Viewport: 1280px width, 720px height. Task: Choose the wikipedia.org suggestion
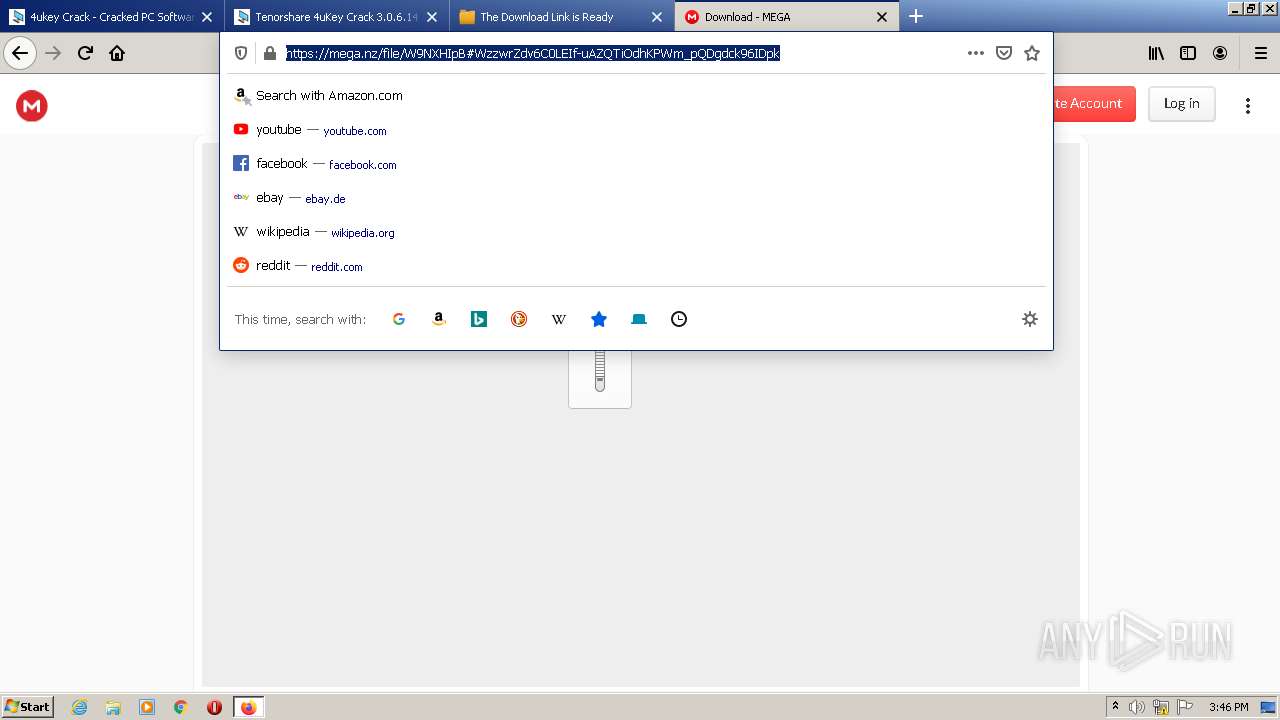click(x=636, y=232)
